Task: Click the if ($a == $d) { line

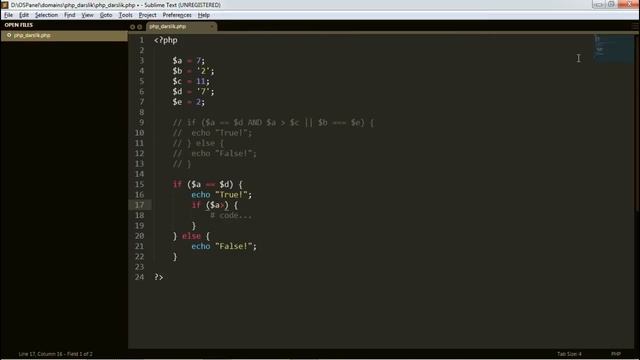Action: point(207,184)
